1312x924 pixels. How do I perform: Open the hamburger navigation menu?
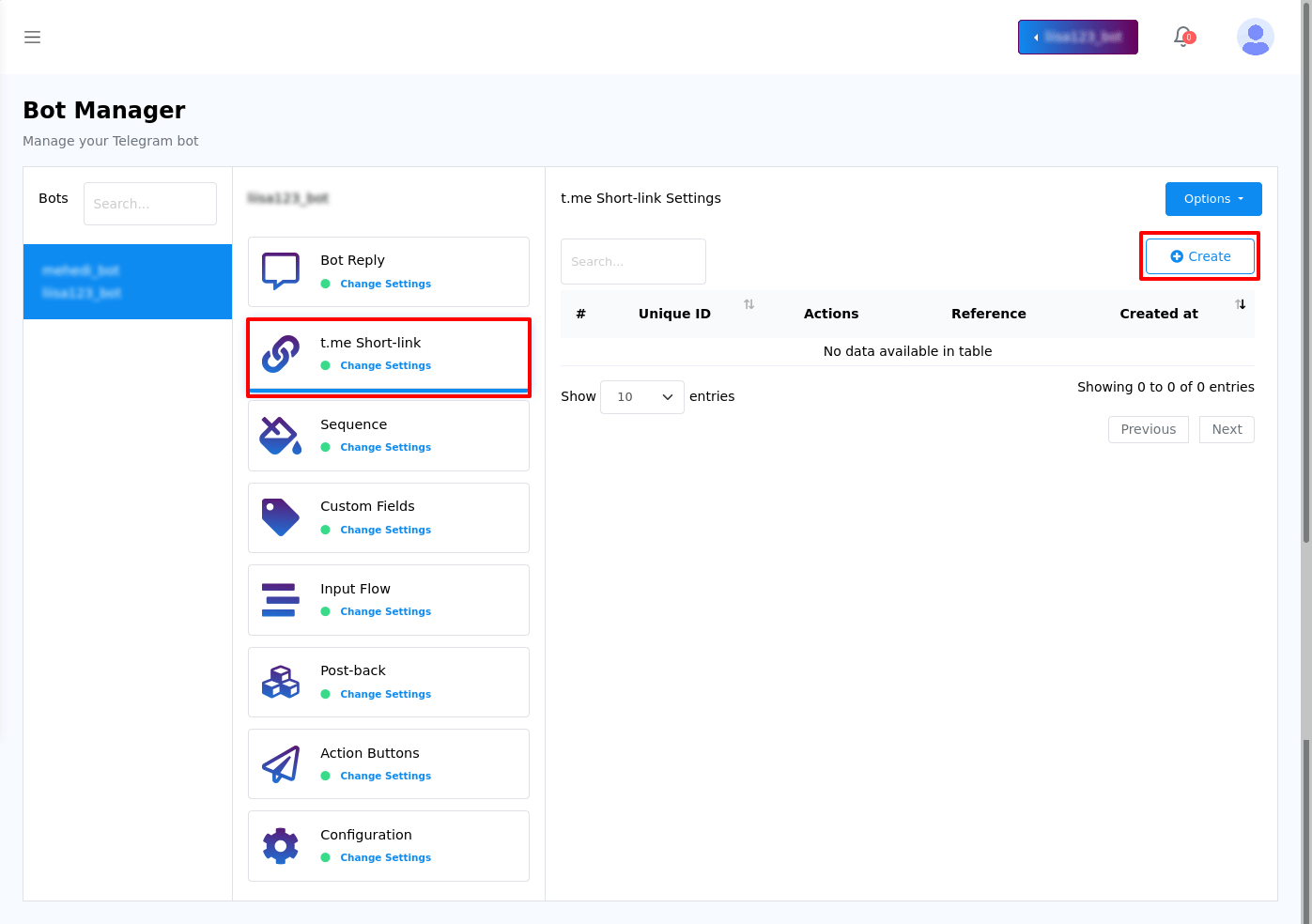(x=32, y=37)
